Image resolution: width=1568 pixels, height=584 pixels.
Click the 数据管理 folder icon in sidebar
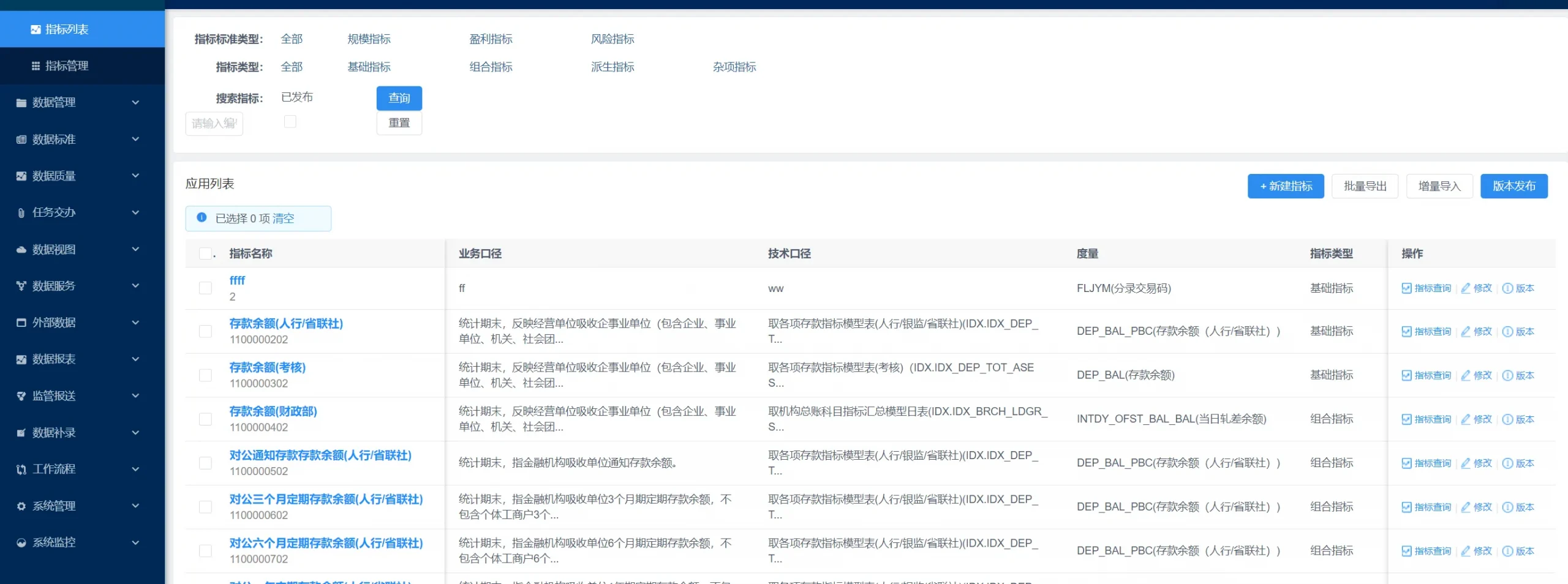click(21, 103)
